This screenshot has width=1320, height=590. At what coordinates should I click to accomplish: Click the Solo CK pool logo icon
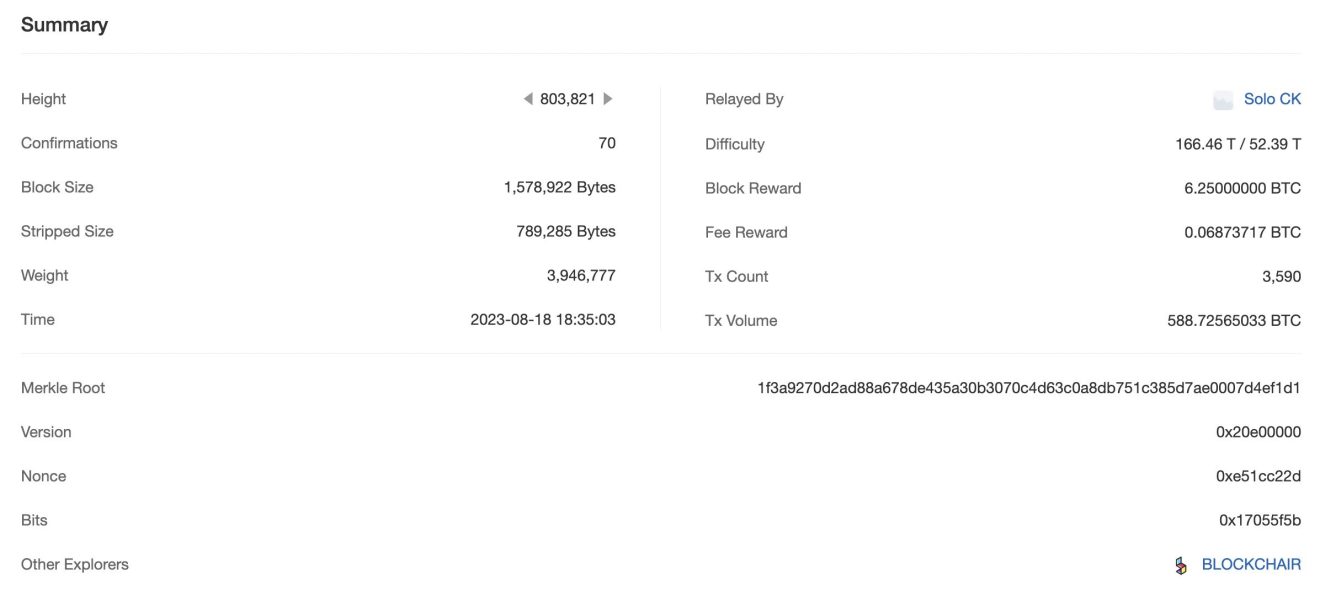coord(1223,100)
